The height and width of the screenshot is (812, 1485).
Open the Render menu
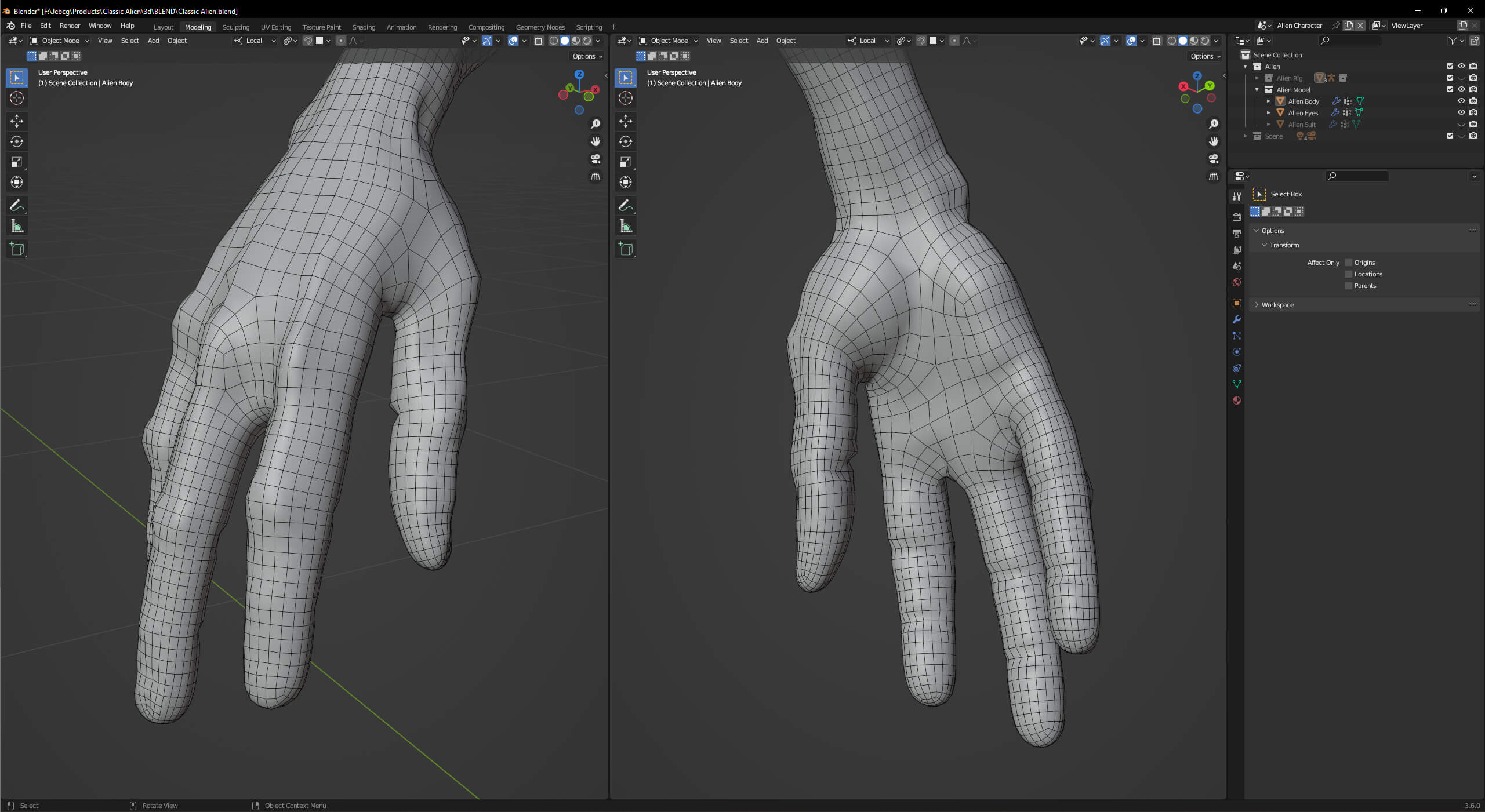(x=70, y=26)
